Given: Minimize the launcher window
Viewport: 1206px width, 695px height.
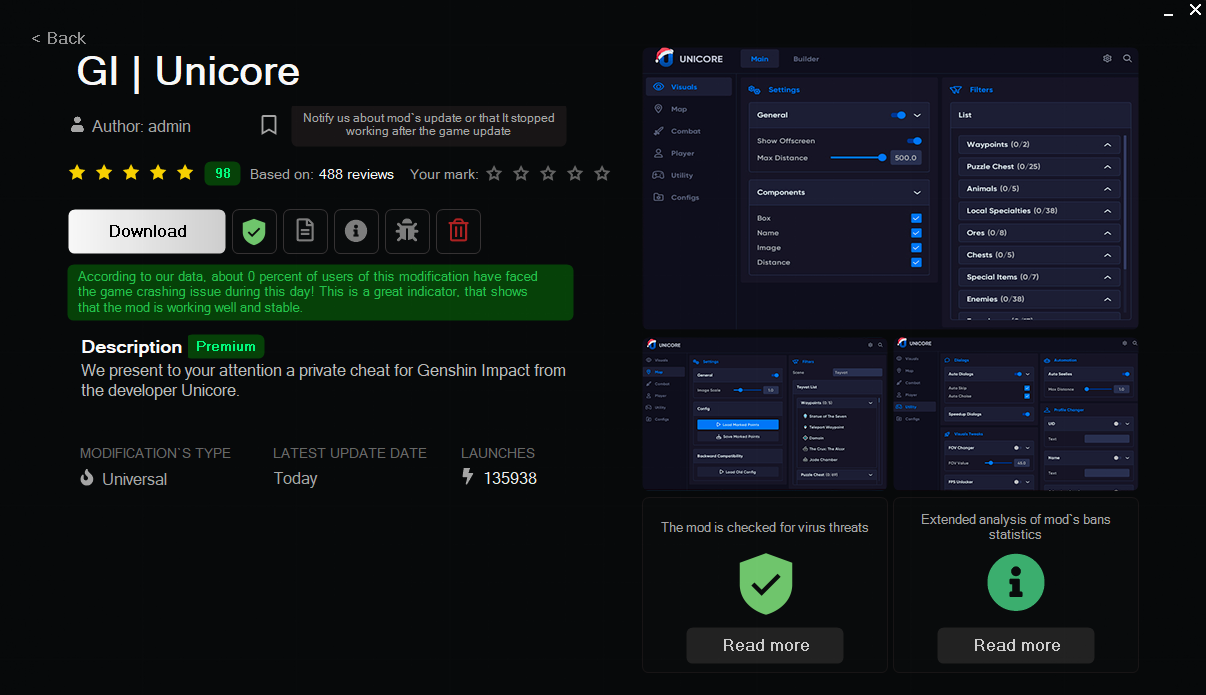Looking at the screenshot, I should pos(1170,13).
